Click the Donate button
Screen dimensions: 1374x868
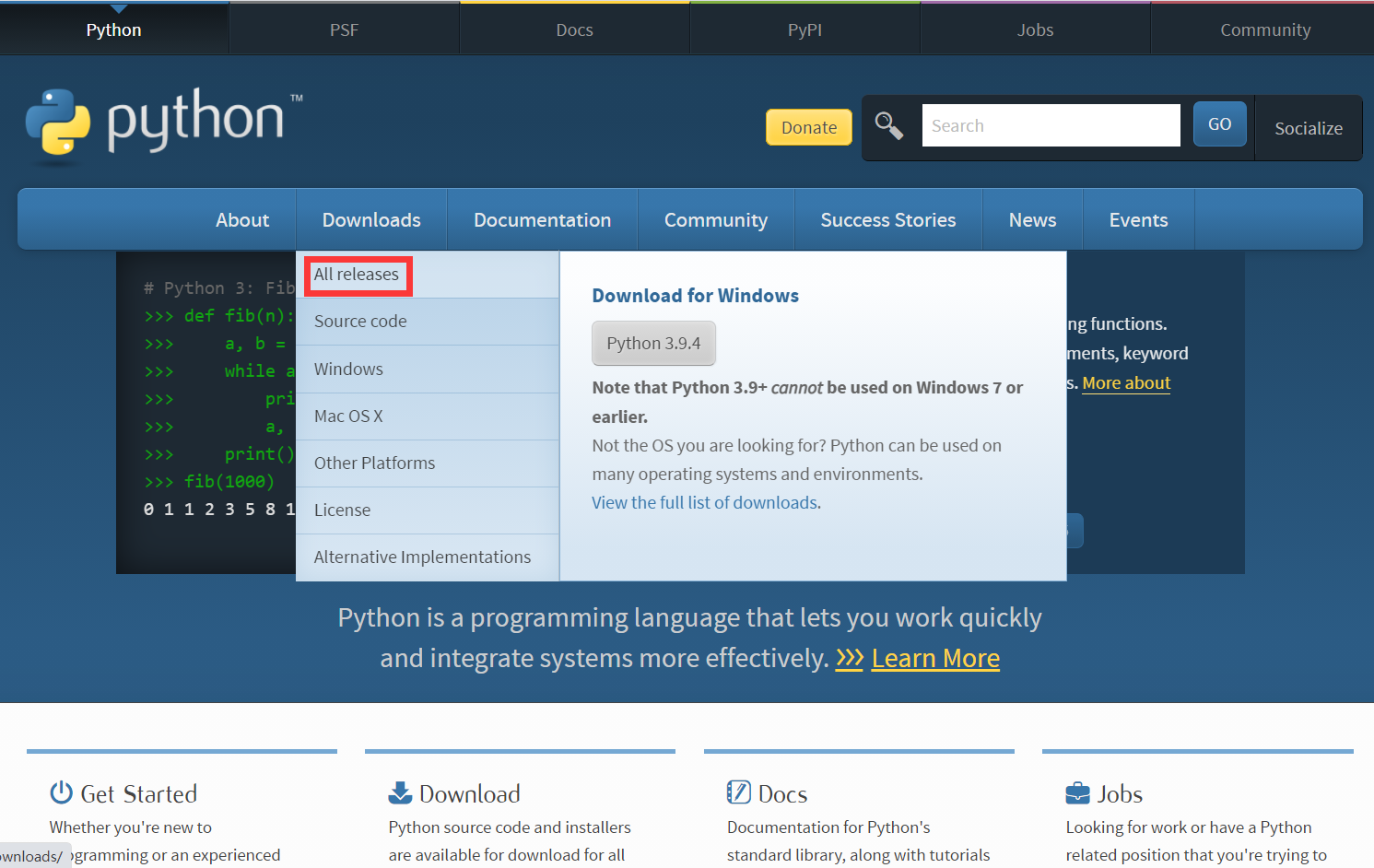tap(809, 127)
